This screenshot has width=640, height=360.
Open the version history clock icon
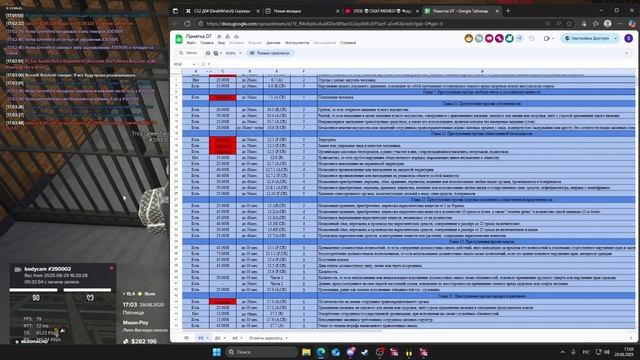pos(531,38)
